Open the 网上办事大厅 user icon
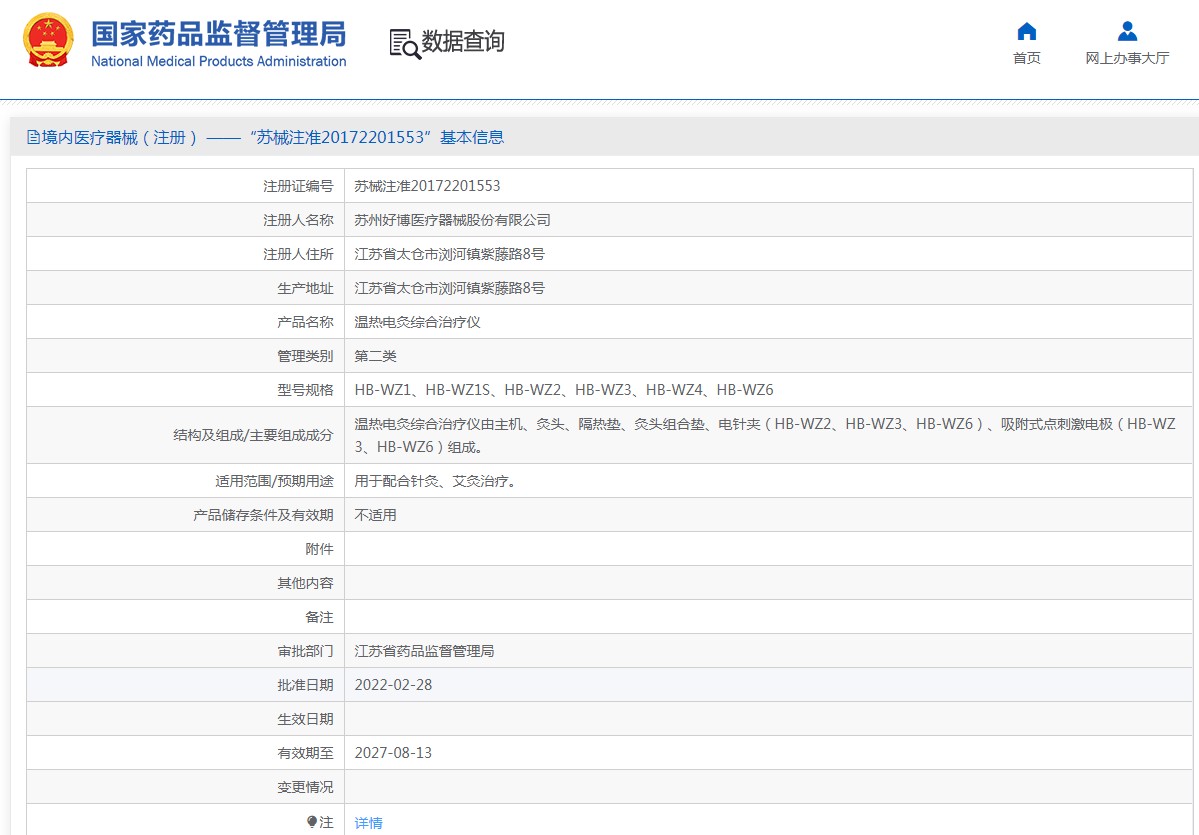This screenshot has height=835, width=1199. click(x=1127, y=31)
